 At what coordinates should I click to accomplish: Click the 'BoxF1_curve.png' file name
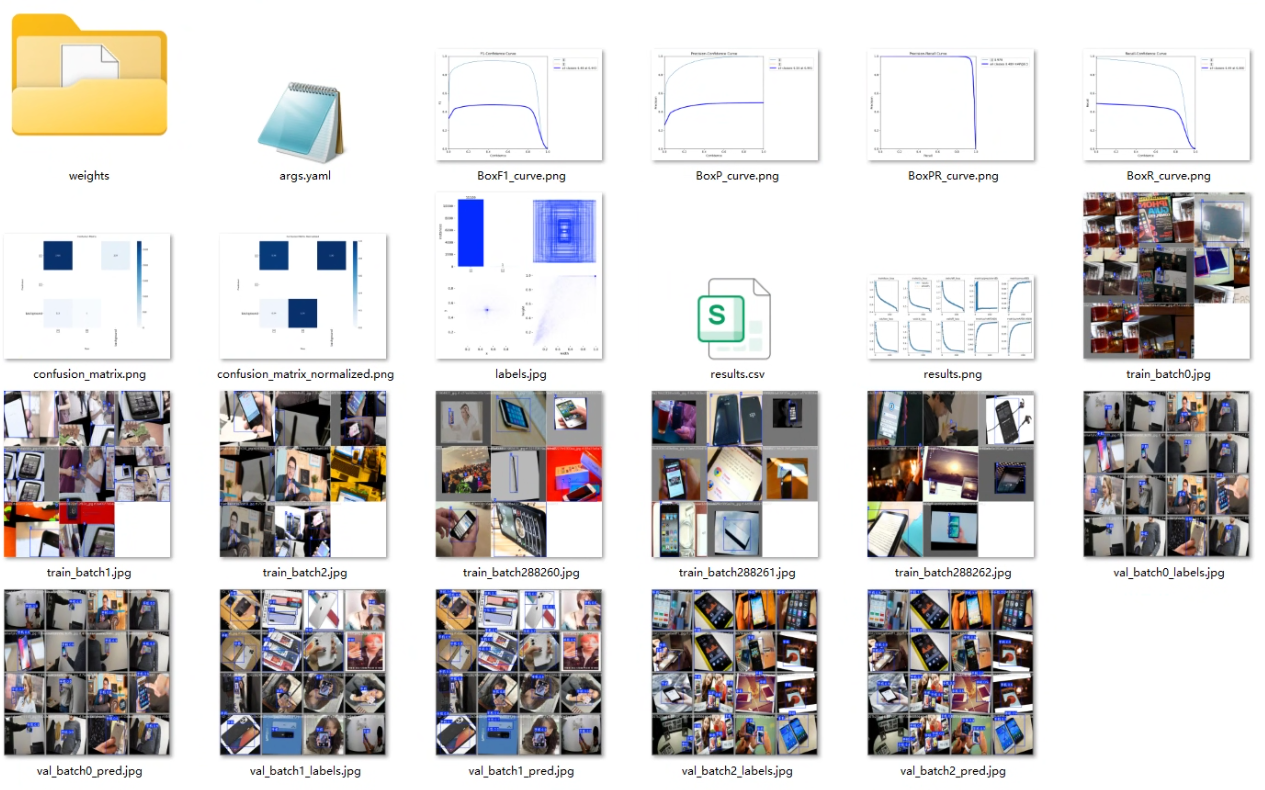(520, 176)
